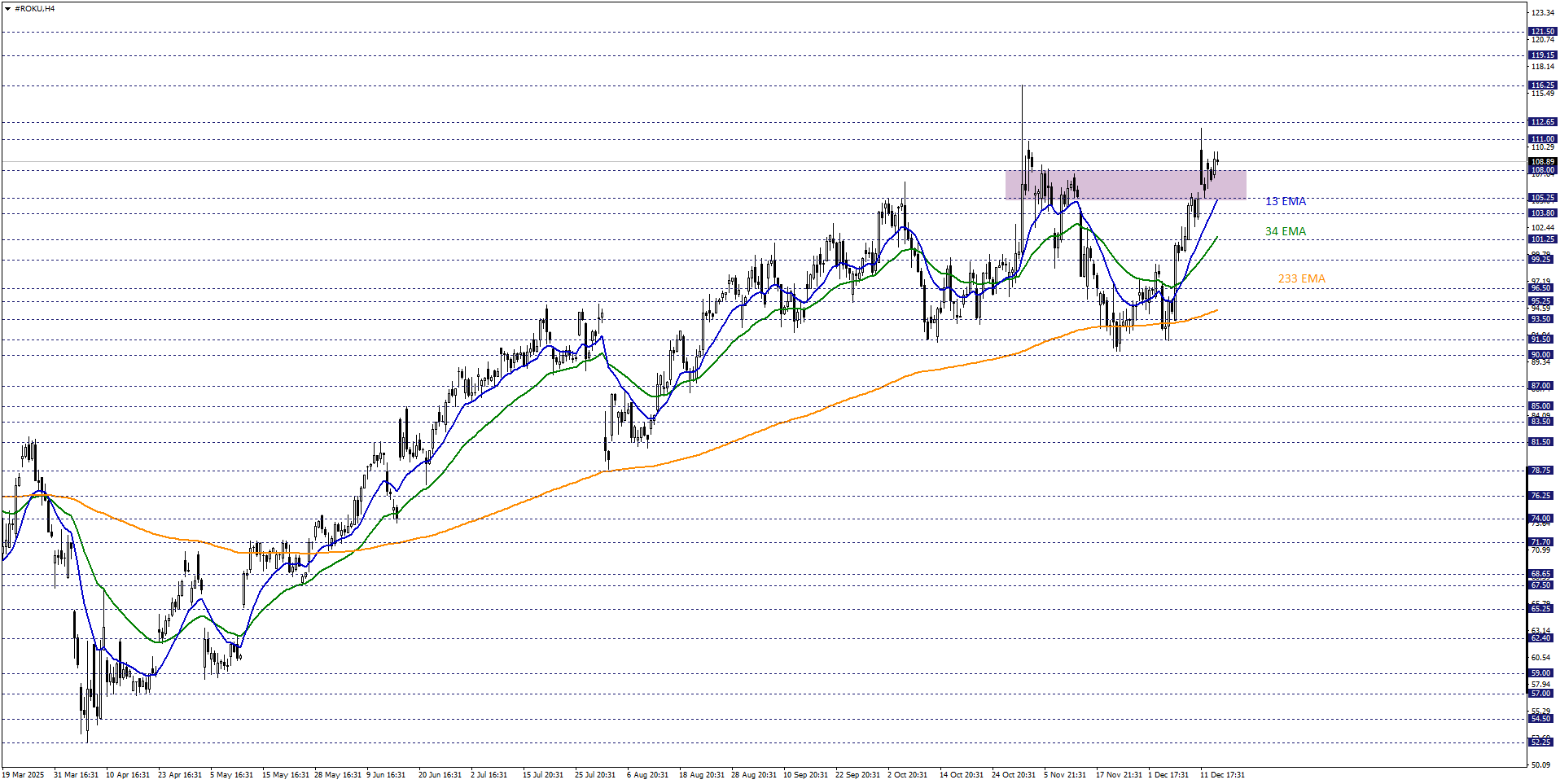Viewport: 1560px width, 784px height.
Task: Click the 116.25 price level tag
Action: (x=1542, y=85)
